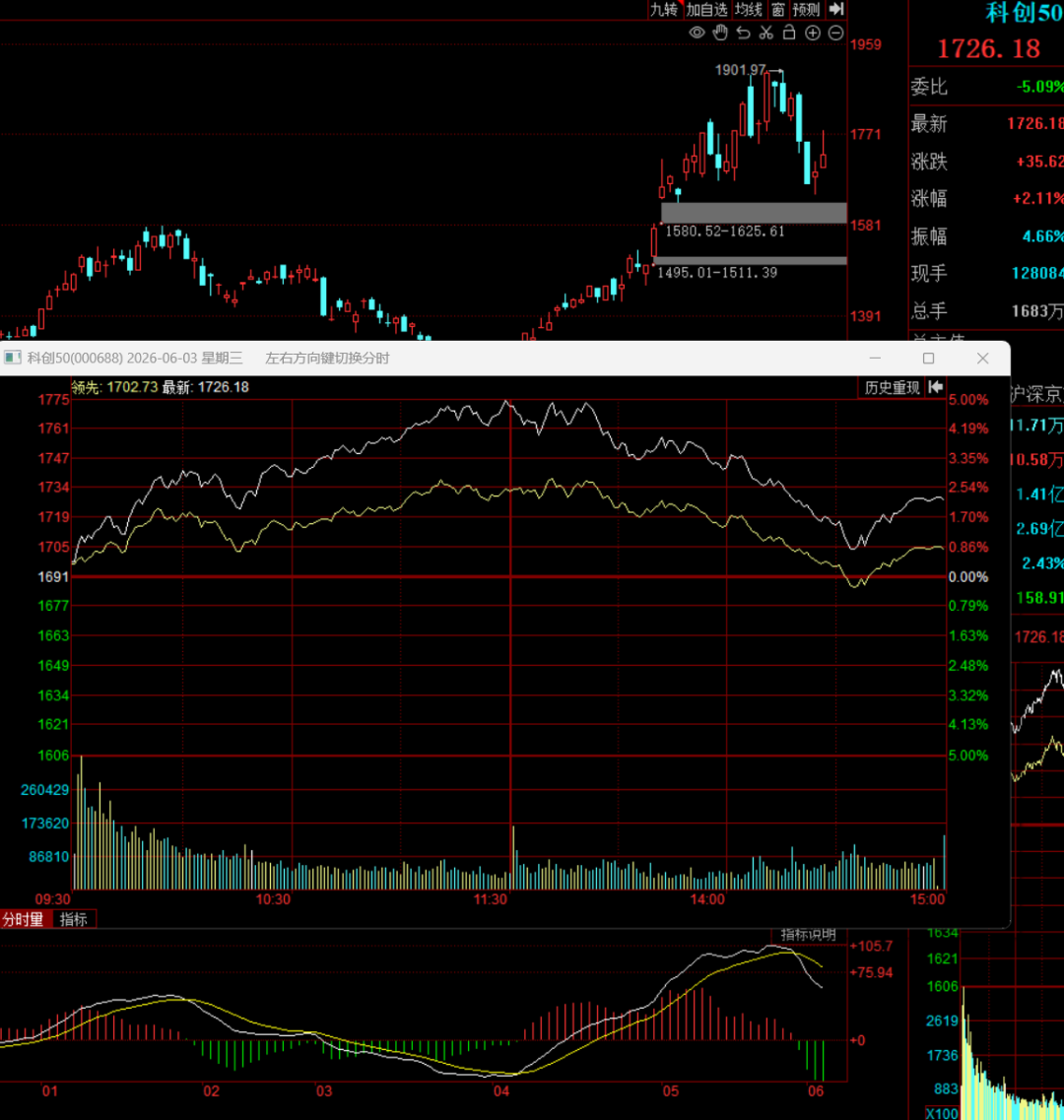This screenshot has width=1064, height=1120.
Task: Click the 11:30 vertical time marker line
Action: click(x=510, y=643)
